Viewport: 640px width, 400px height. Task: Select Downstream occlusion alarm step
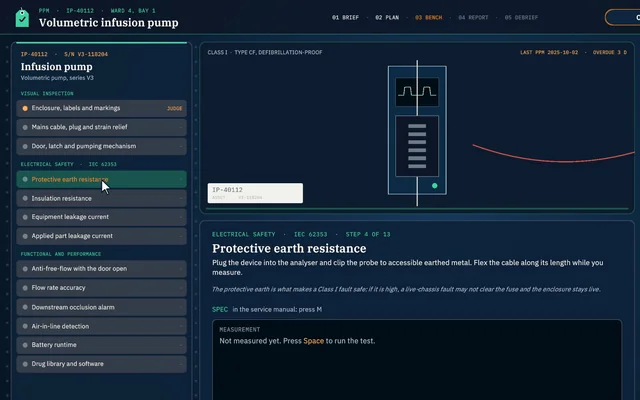(102, 307)
